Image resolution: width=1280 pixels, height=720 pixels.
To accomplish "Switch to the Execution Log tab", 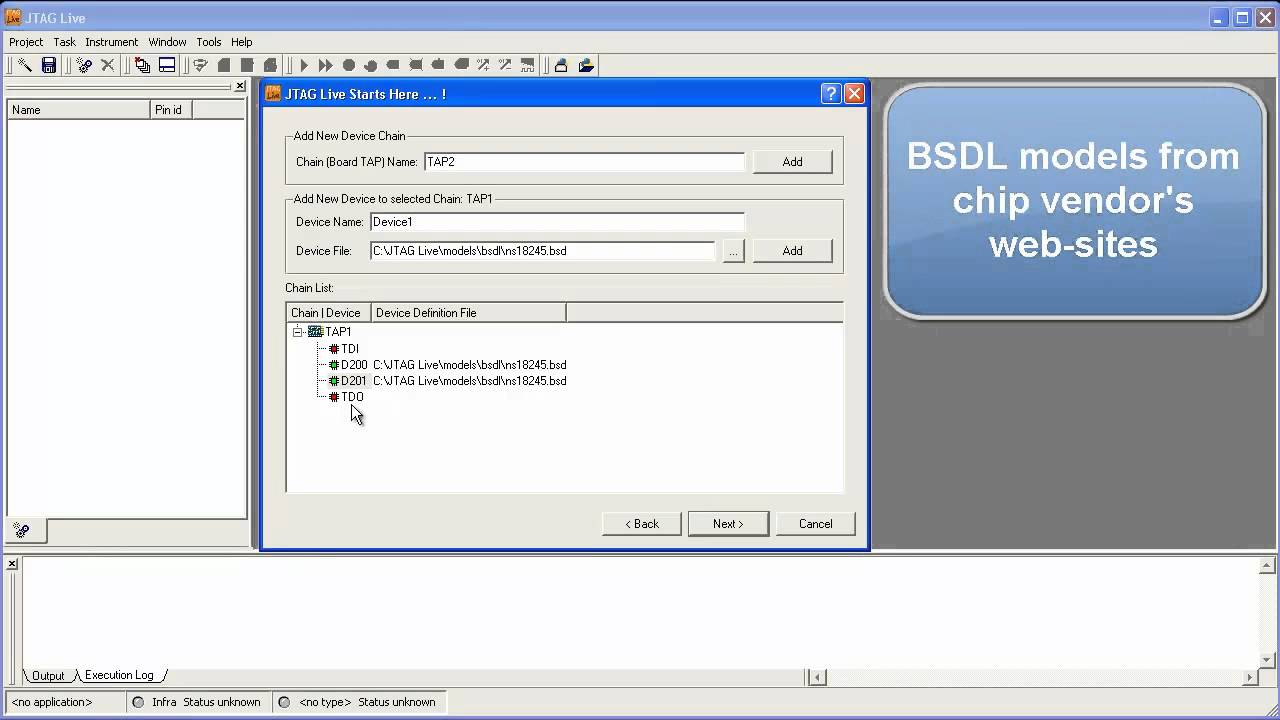I will coord(119,675).
